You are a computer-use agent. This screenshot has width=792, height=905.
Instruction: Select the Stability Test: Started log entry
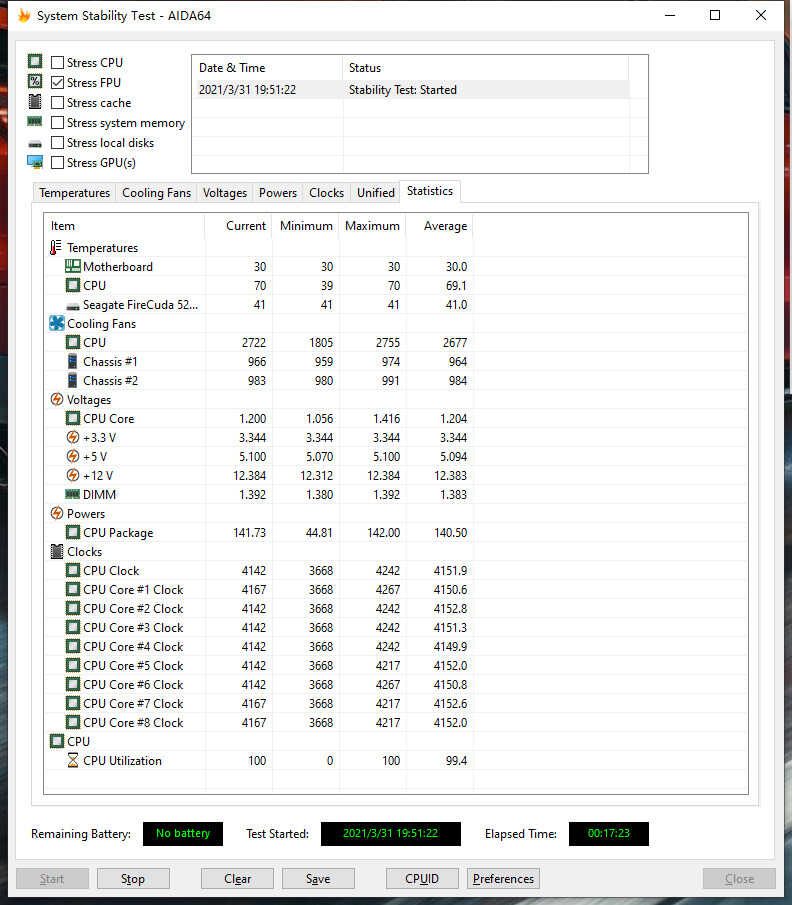click(x=402, y=90)
